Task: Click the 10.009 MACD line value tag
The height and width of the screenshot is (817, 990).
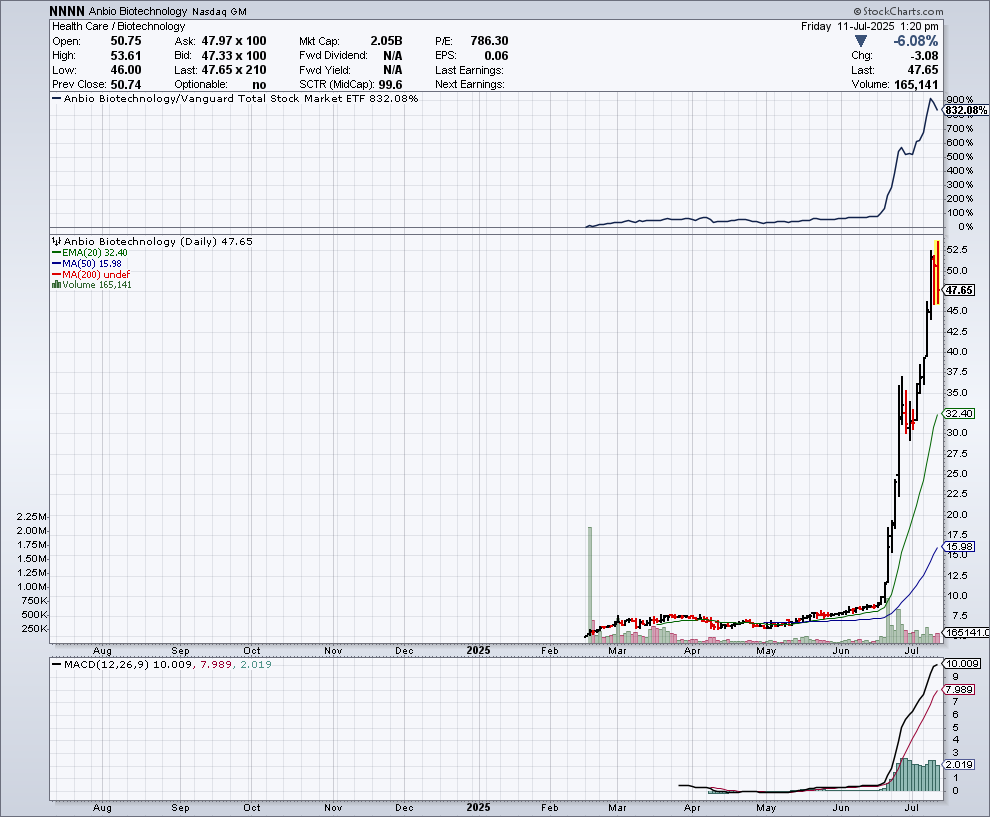Action: tap(962, 664)
